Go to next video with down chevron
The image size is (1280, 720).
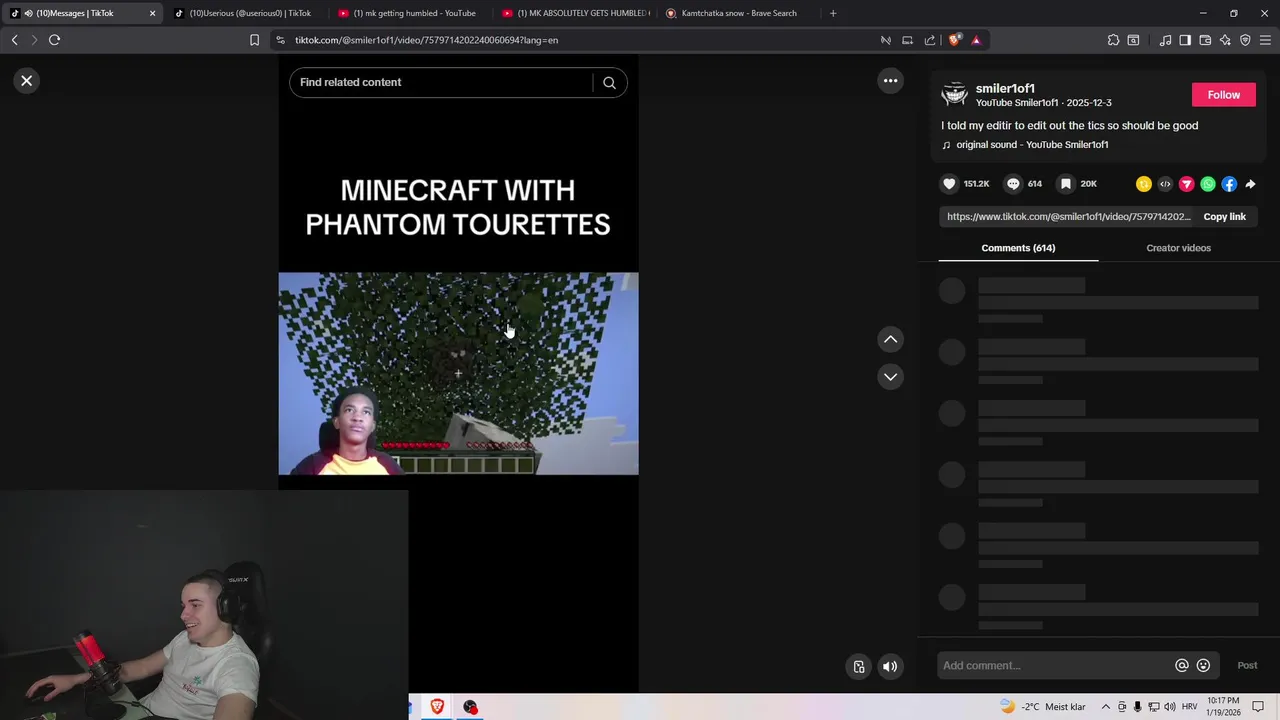click(890, 377)
